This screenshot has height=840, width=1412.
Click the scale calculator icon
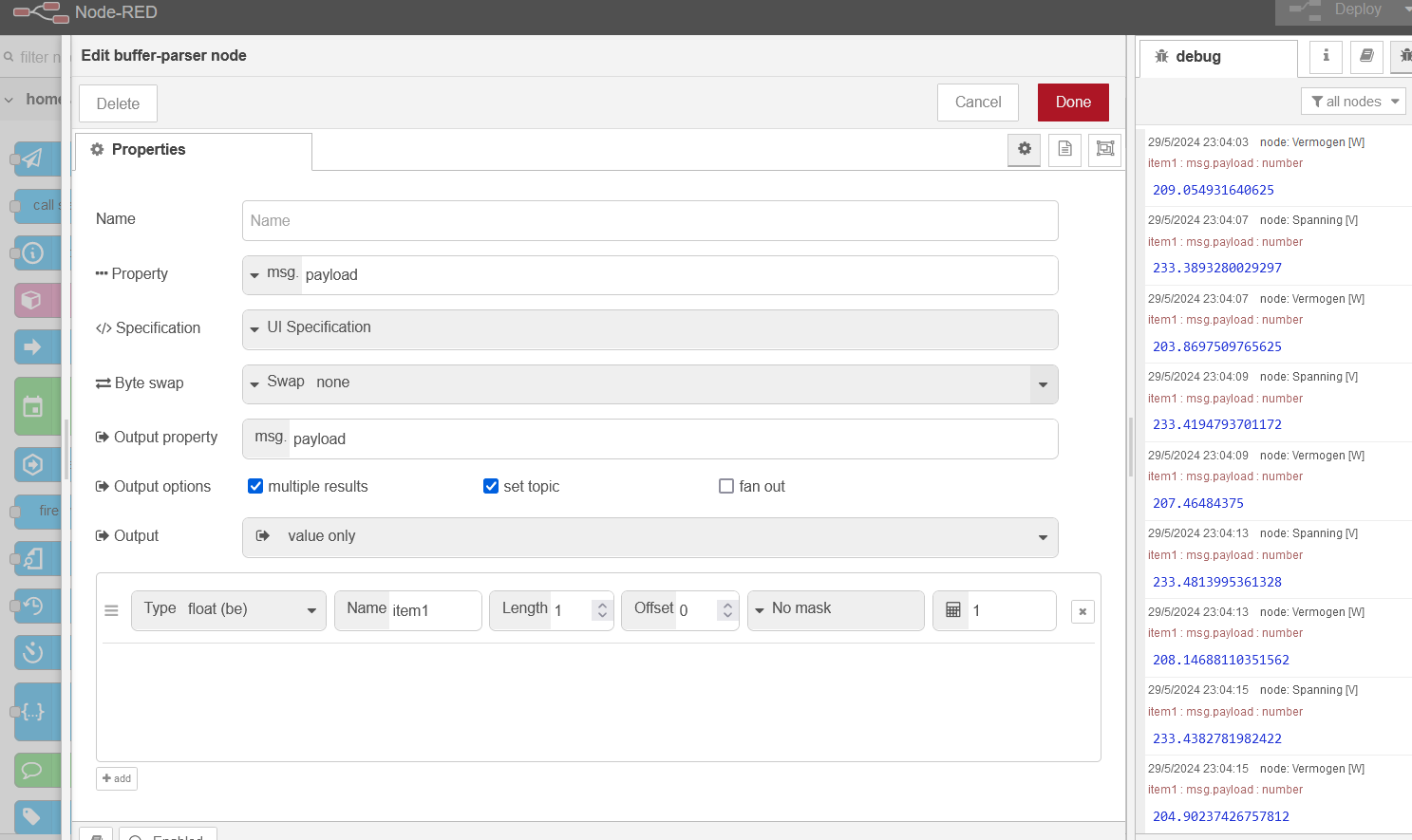click(x=953, y=610)
